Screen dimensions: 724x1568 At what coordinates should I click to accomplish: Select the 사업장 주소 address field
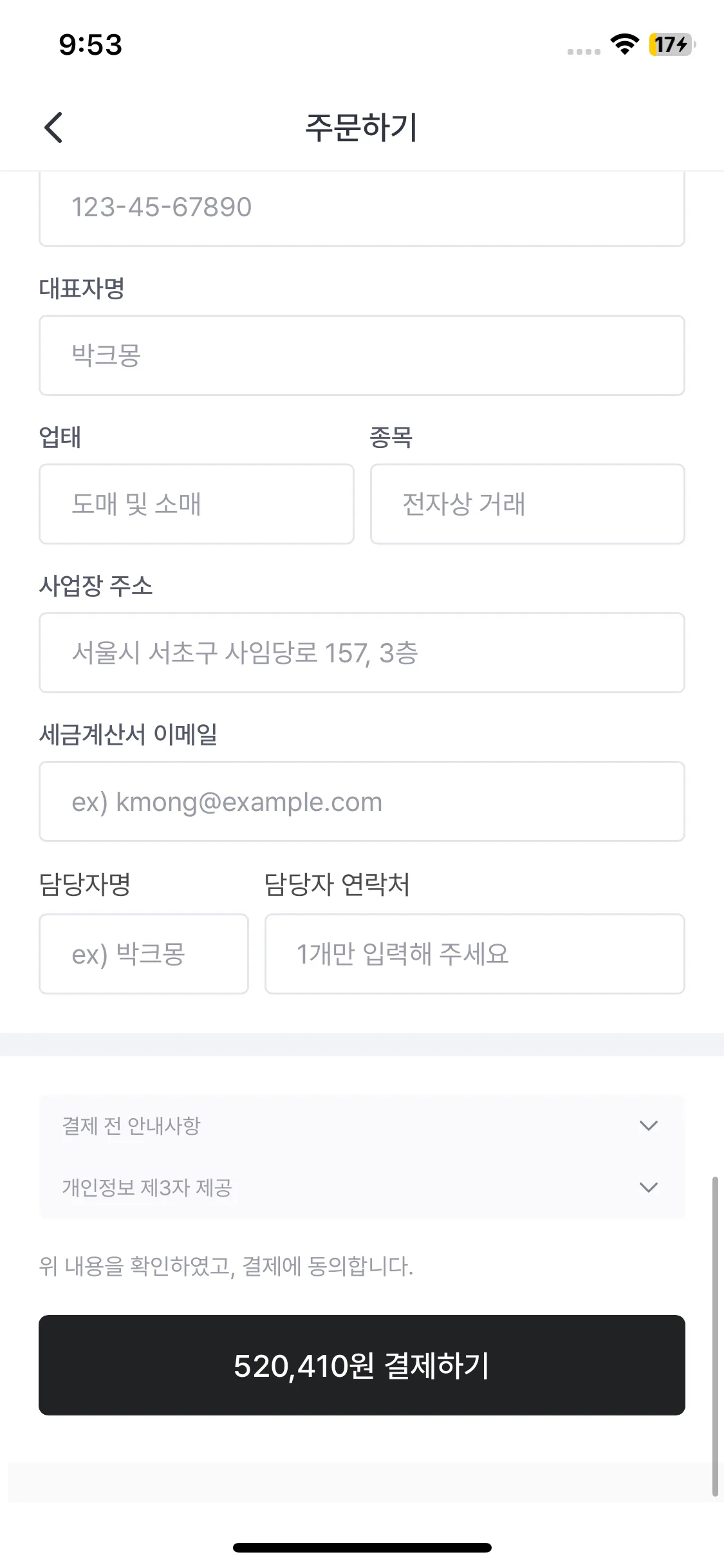coord(362,653)
